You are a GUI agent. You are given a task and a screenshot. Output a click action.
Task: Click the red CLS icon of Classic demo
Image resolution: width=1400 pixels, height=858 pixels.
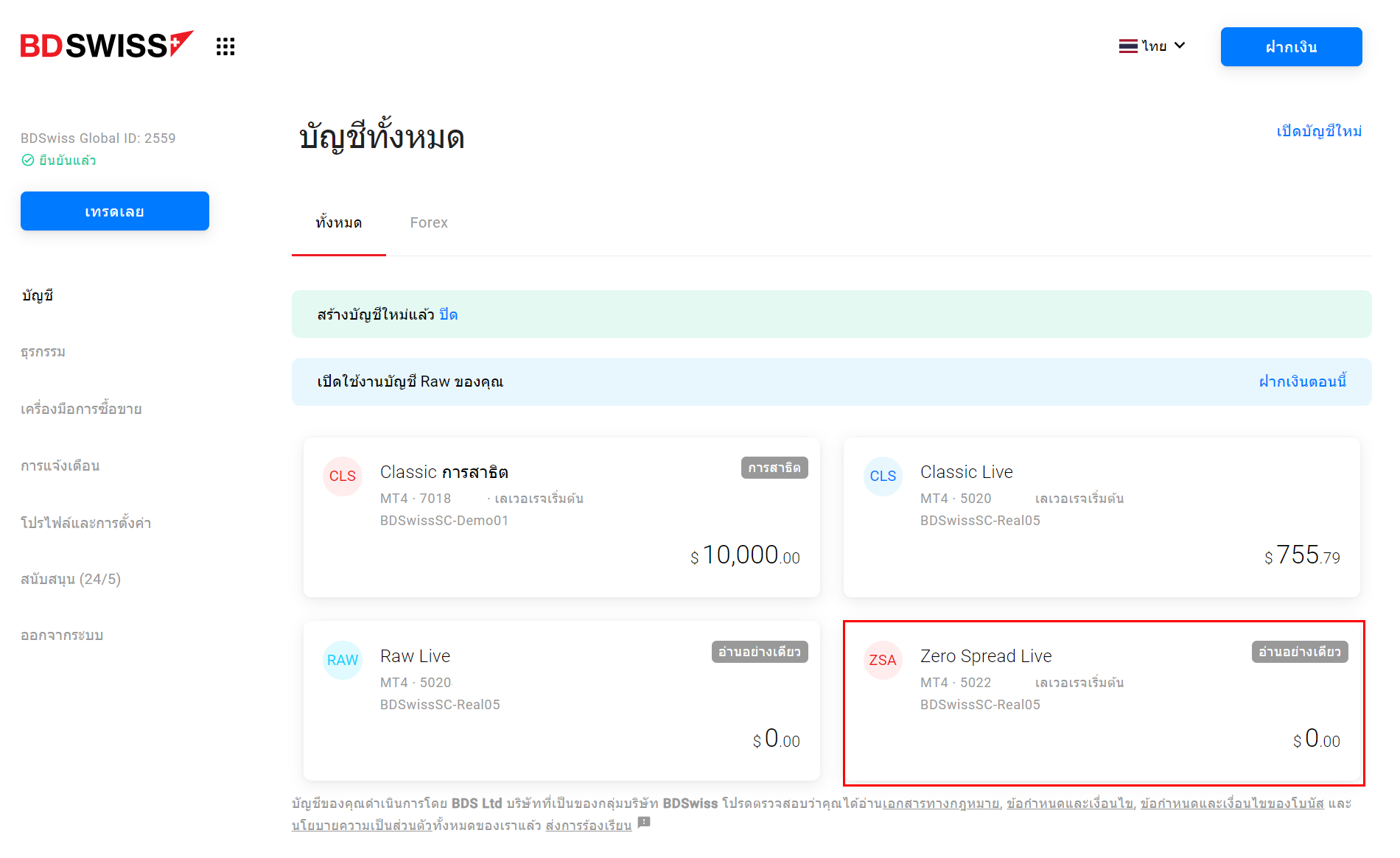[x=343, y=476]
